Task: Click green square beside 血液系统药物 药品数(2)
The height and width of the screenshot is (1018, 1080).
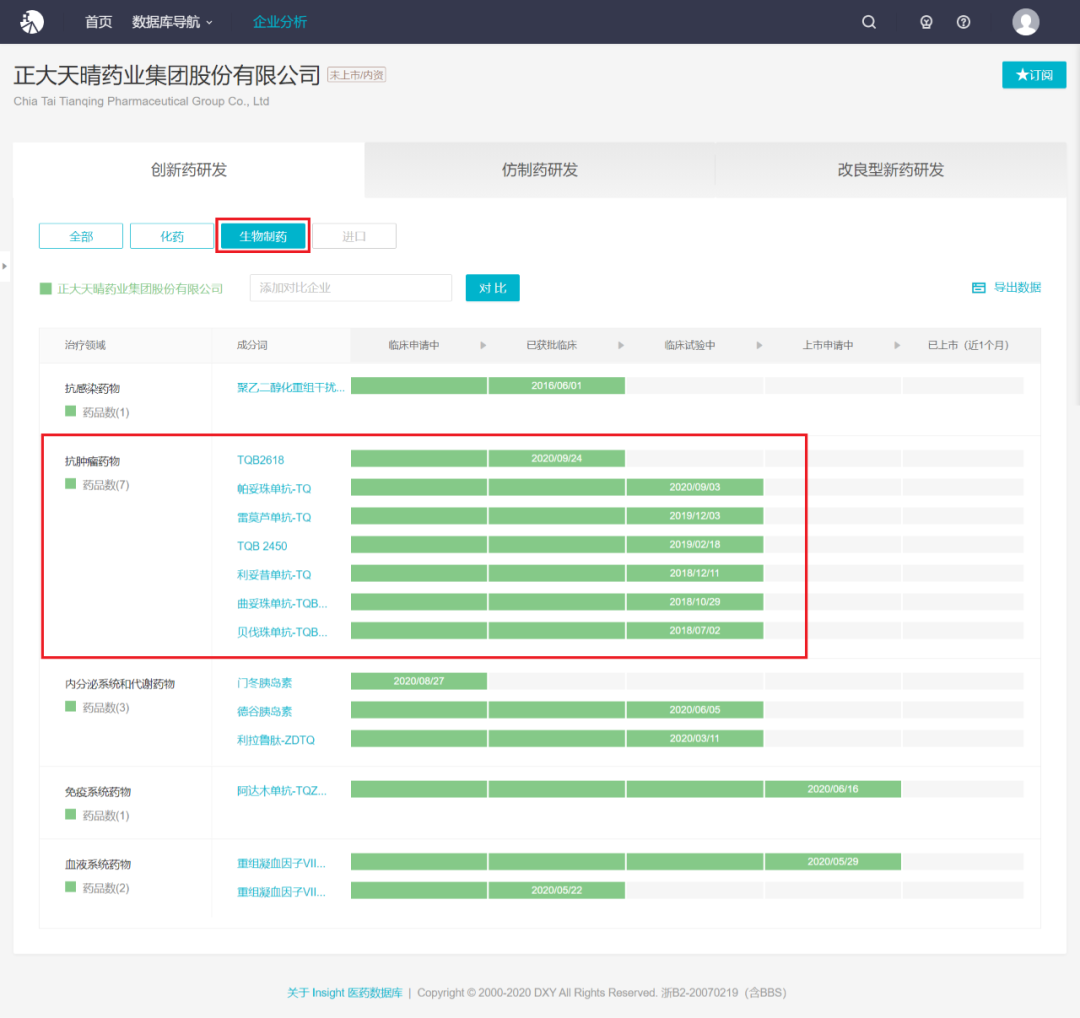Action: 70,886
